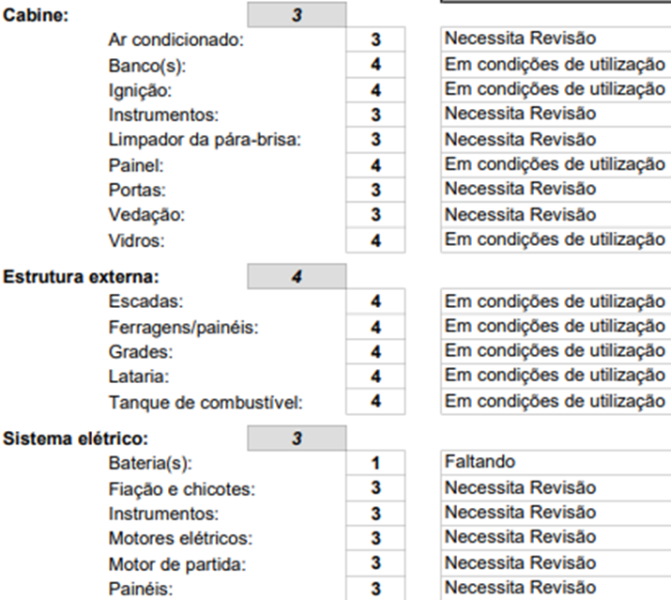Screen dimensions: 671x600
Task: Click the Tanque de combustível rating cell
Action: (375, 402)
